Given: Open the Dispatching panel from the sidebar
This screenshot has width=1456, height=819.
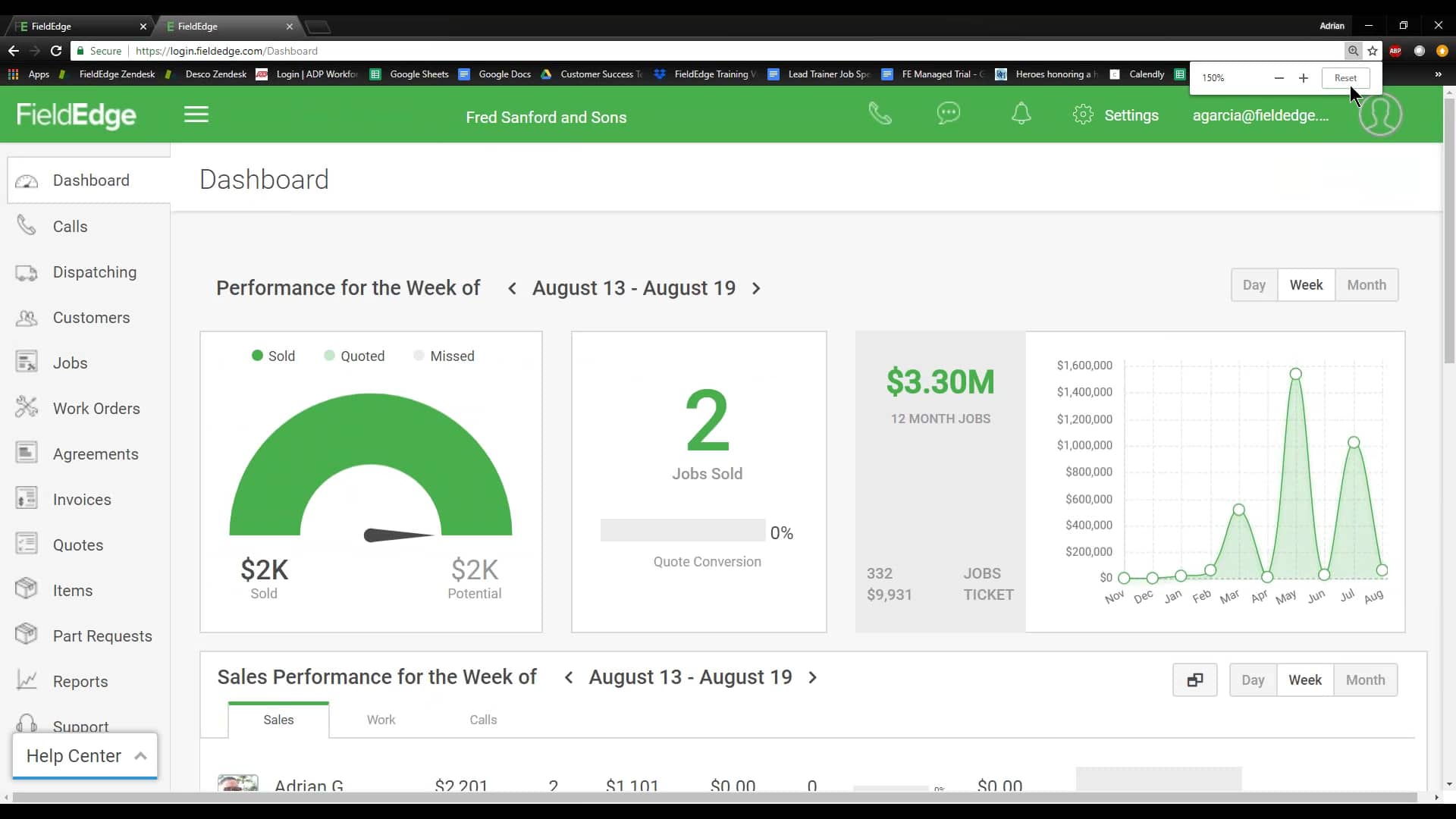Looking at the screenshot, I should (x=94, y=271).
